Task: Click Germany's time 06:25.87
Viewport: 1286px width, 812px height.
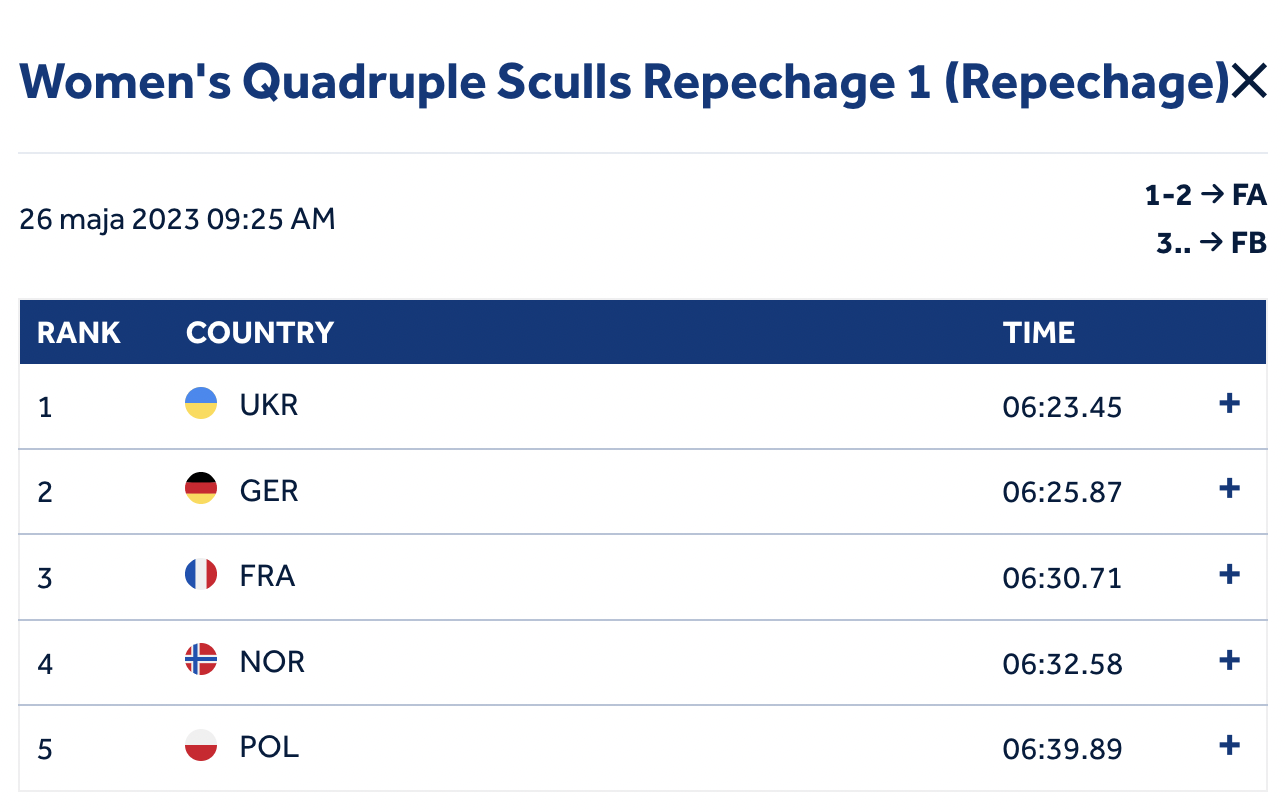Action: pos(1062,492)
